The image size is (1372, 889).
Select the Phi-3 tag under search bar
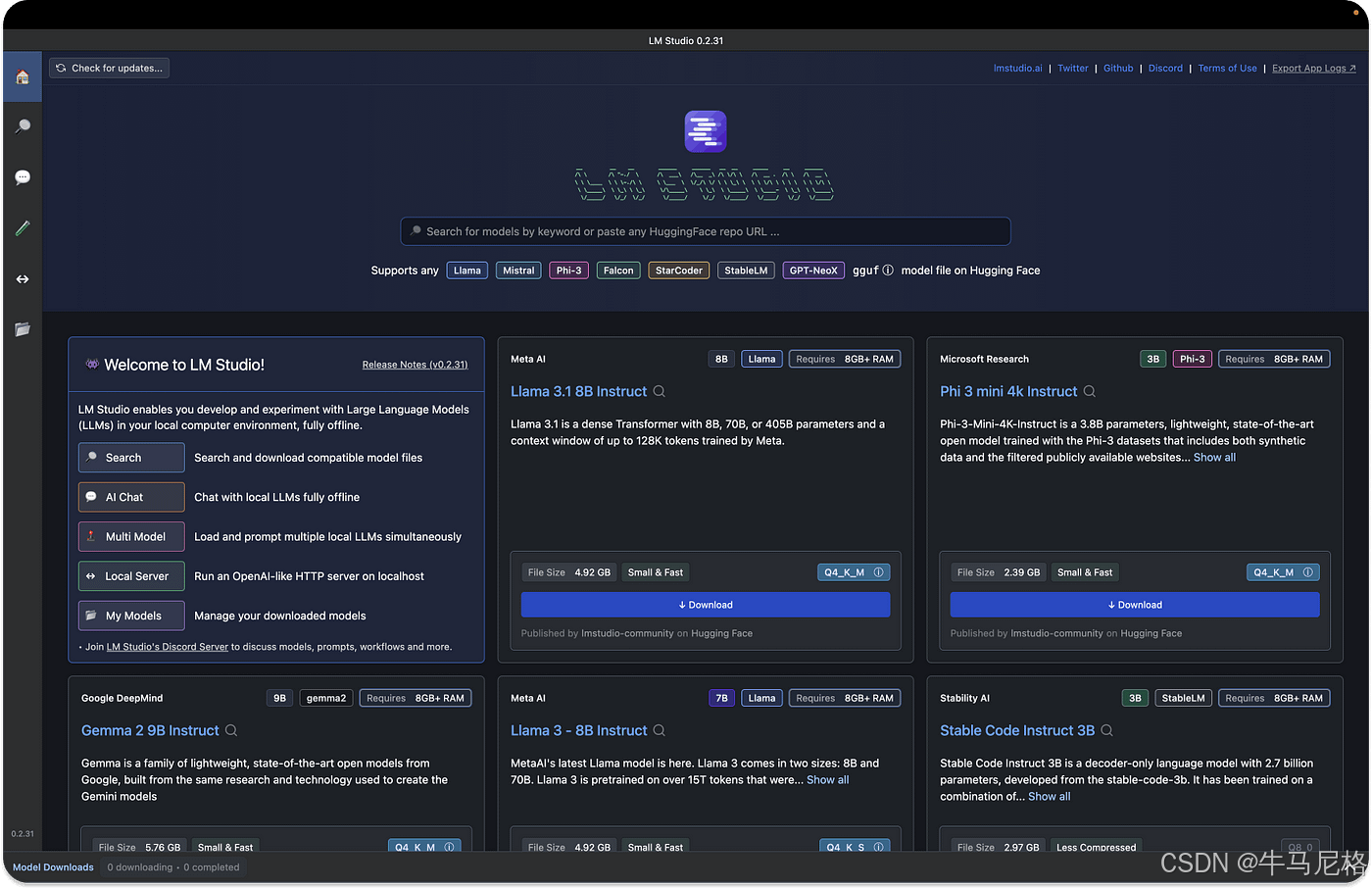point(569,271)
